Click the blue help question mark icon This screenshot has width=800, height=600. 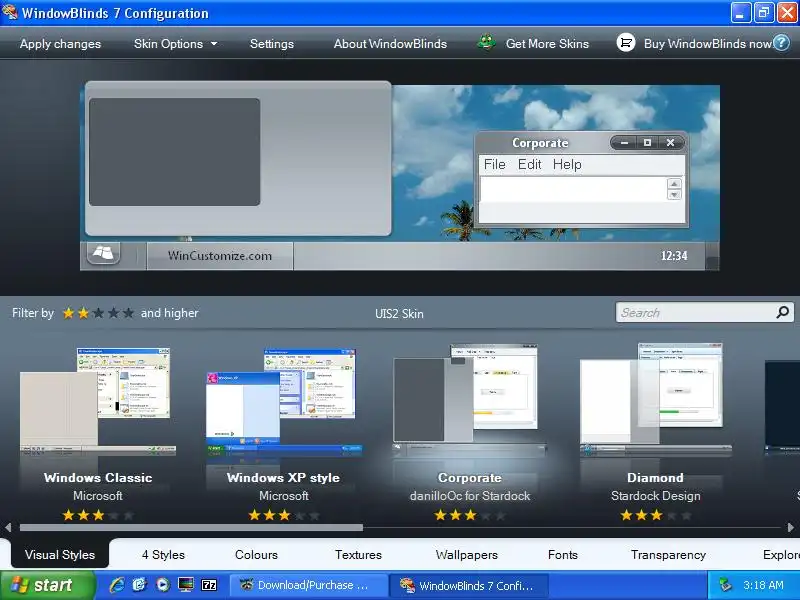[781, 43]
